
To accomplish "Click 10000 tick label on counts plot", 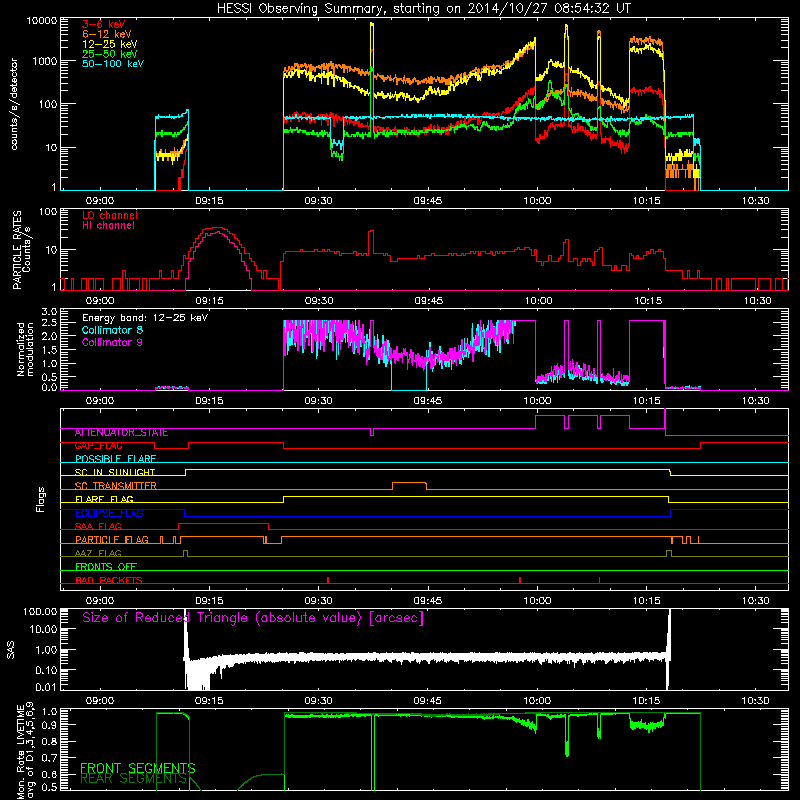I will pos(42,21).
